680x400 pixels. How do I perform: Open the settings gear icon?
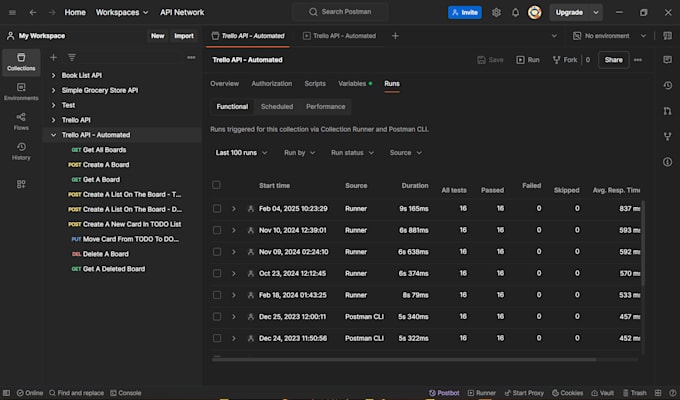497,12
